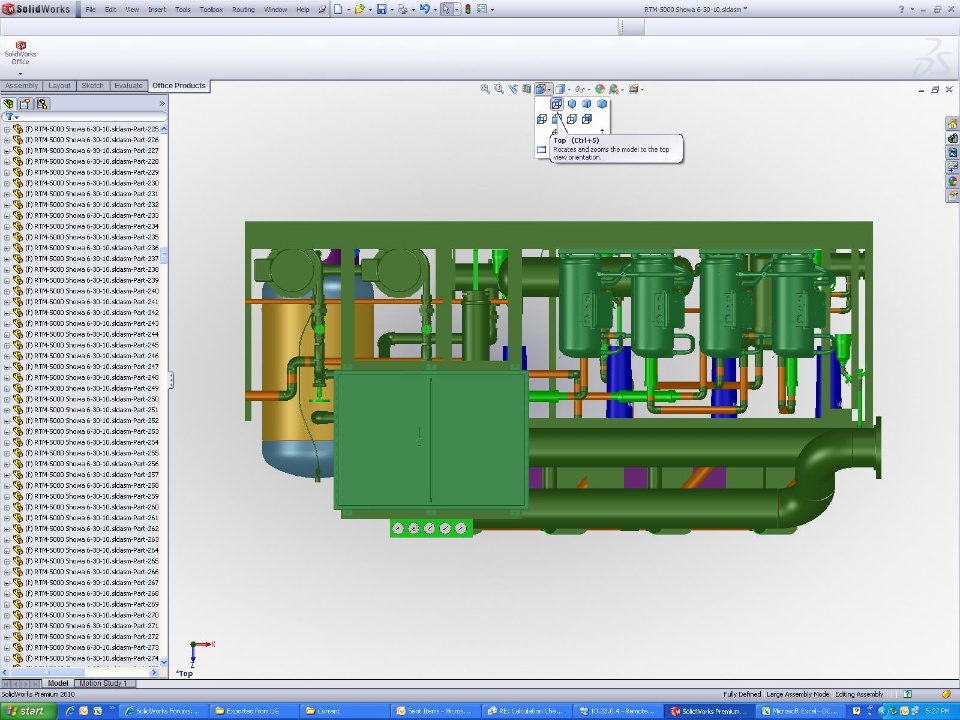Open SolidWorks Office dropdown arrow
Image resolution: width=960 pixels, height=720 pixels.
(x=20, y=73)
